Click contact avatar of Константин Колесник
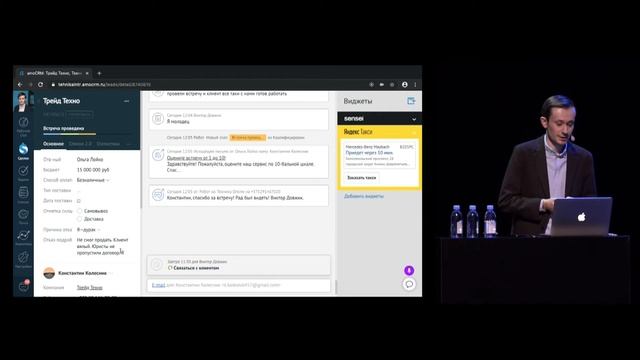The width and height of the screenshot is (640, 360). (49, 273)
